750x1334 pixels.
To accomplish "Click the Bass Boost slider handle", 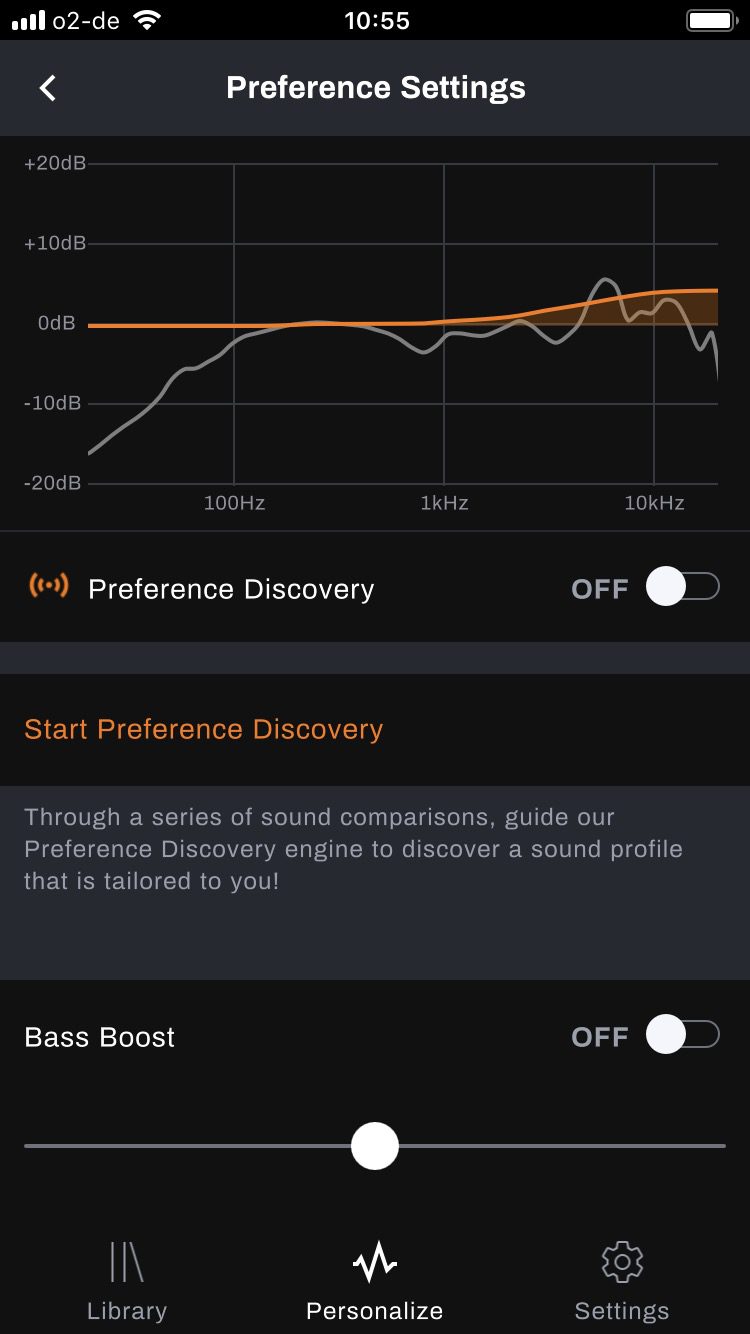I will tap(375, 1145).
